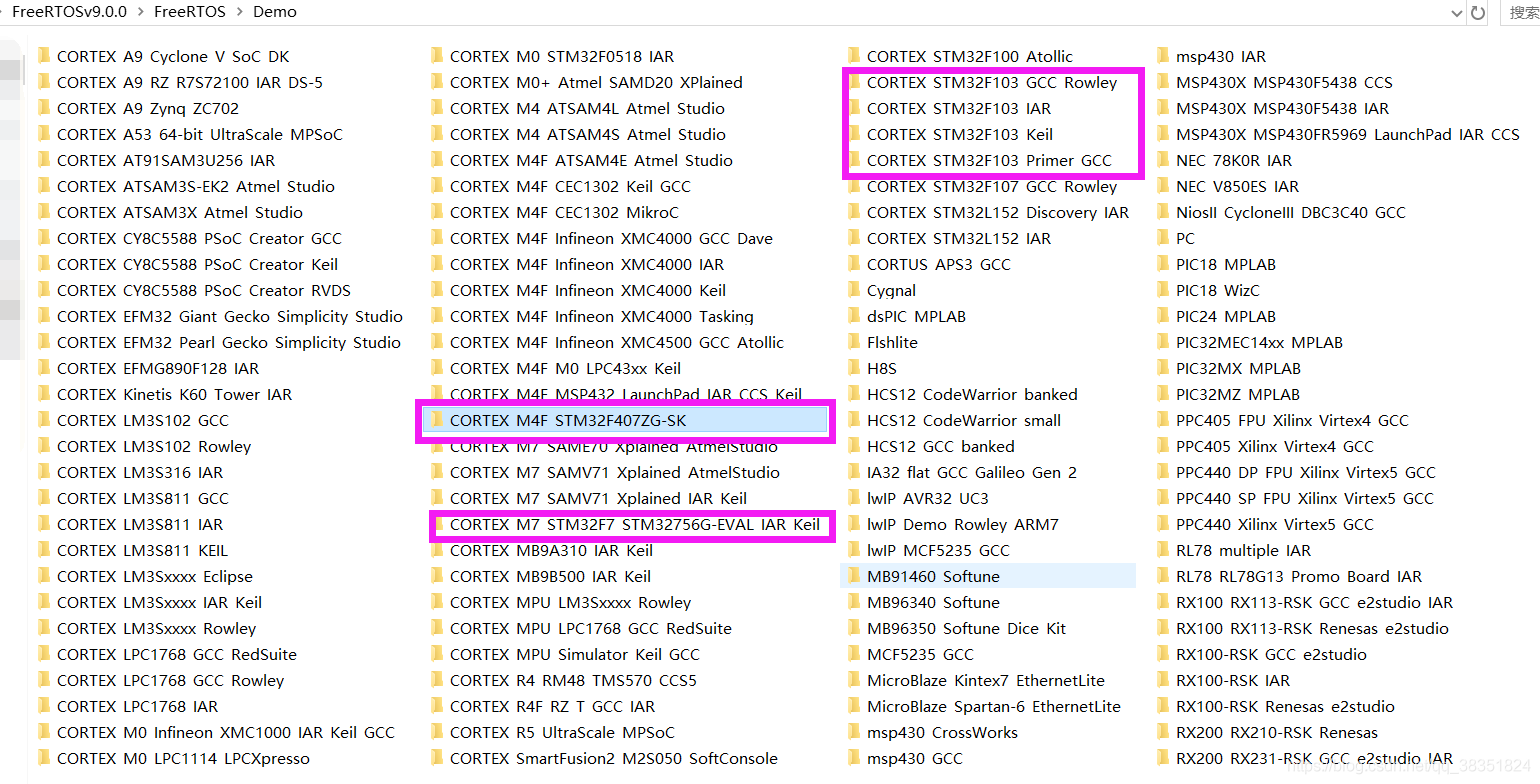Viewport: 1540px width, 784px height.
Task: Select folder icon of H8S
Action: [x=854, y=368]
